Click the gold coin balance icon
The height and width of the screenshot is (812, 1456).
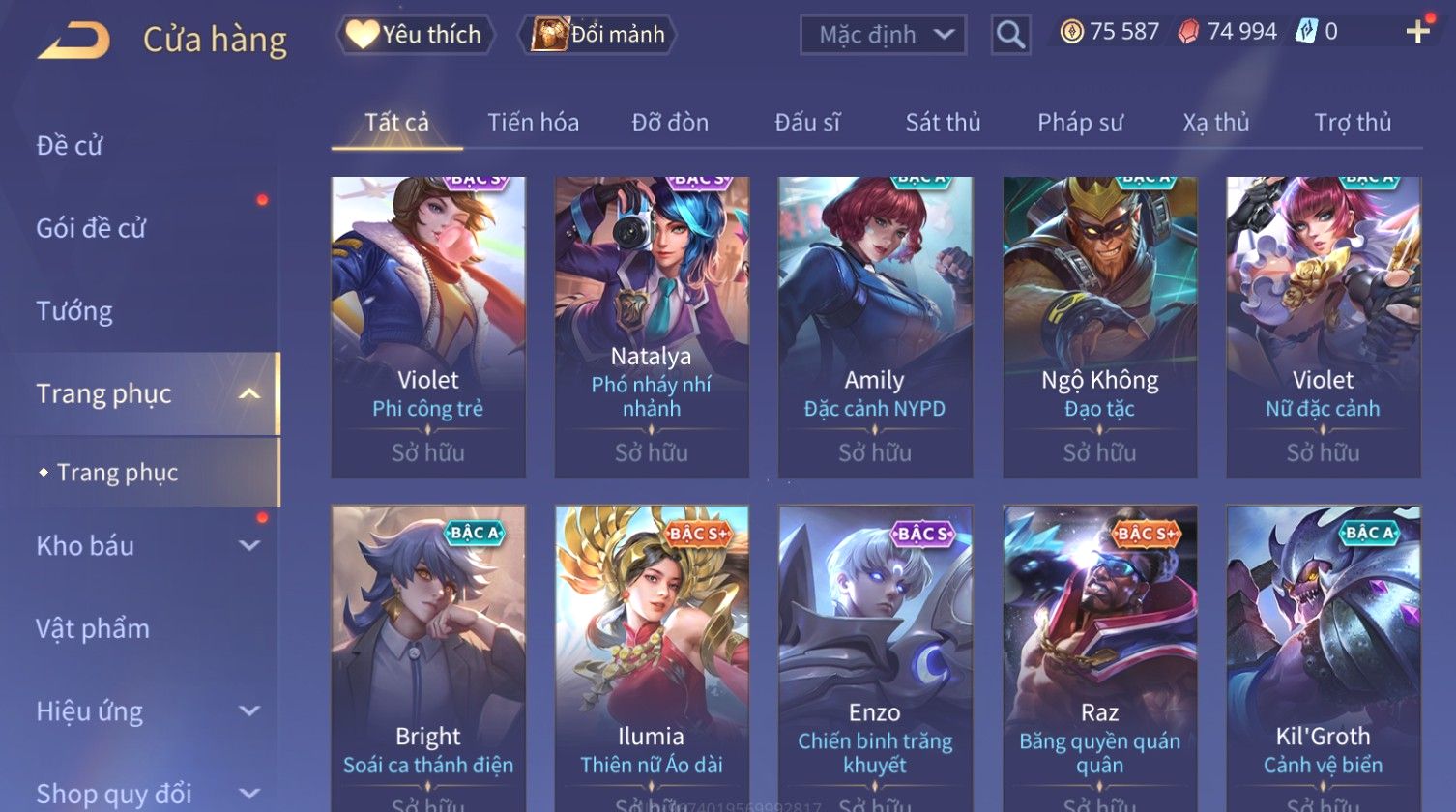coord(1071,32)
